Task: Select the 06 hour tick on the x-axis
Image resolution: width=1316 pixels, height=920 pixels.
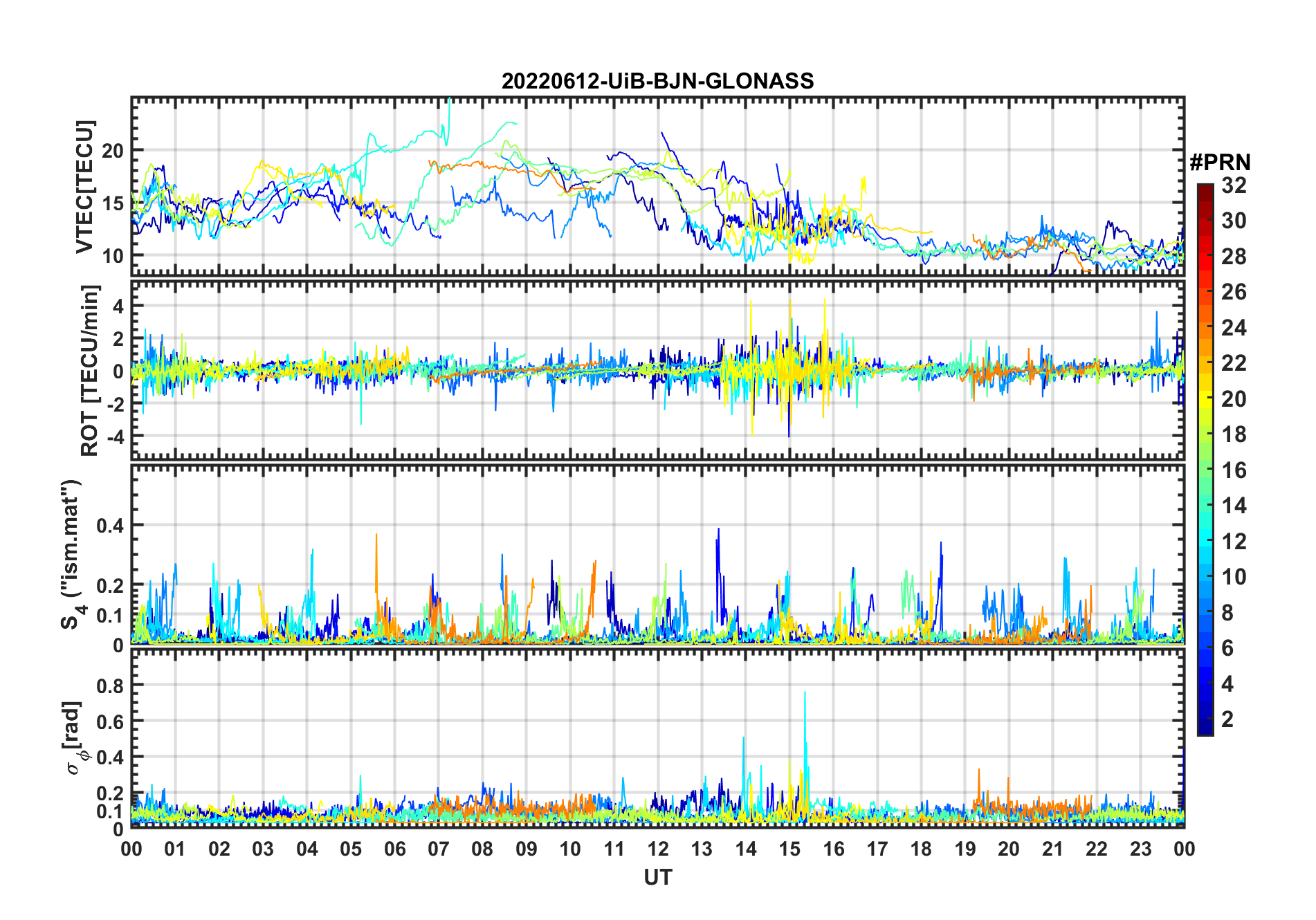Action: (394, 849)
